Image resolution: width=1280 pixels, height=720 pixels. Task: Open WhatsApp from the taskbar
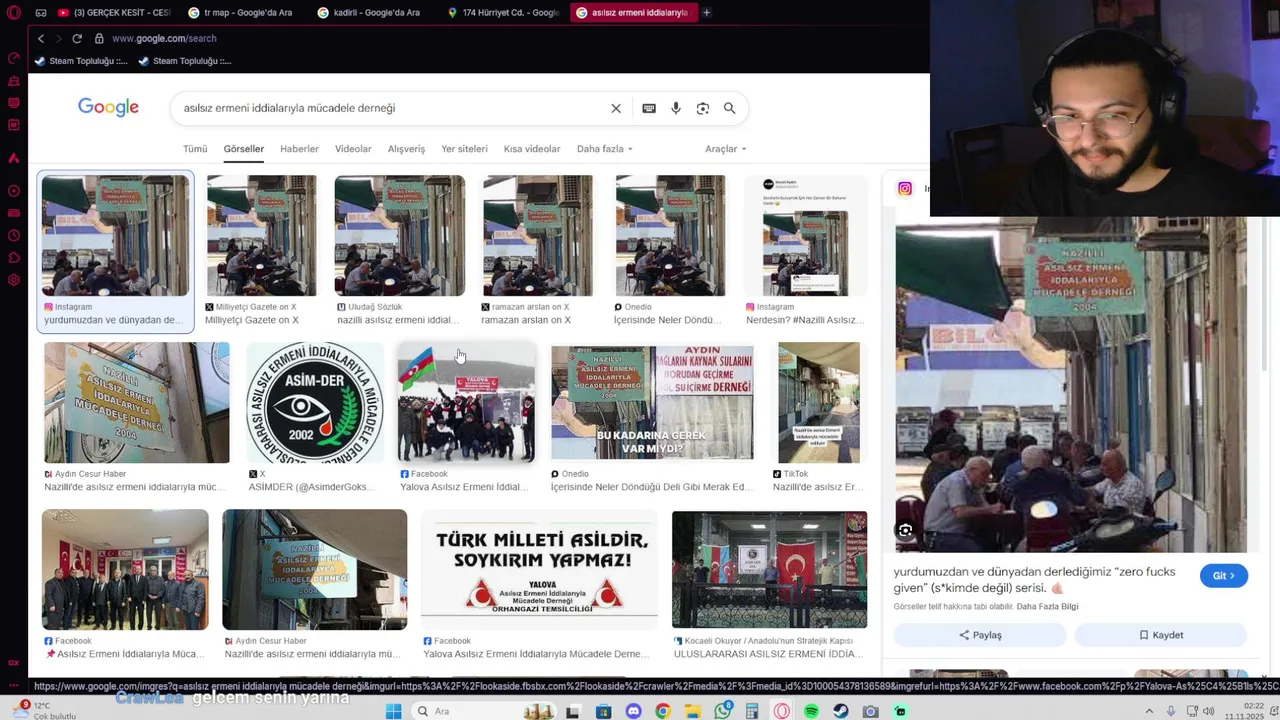pyautogui.click(x=722, y=711)
